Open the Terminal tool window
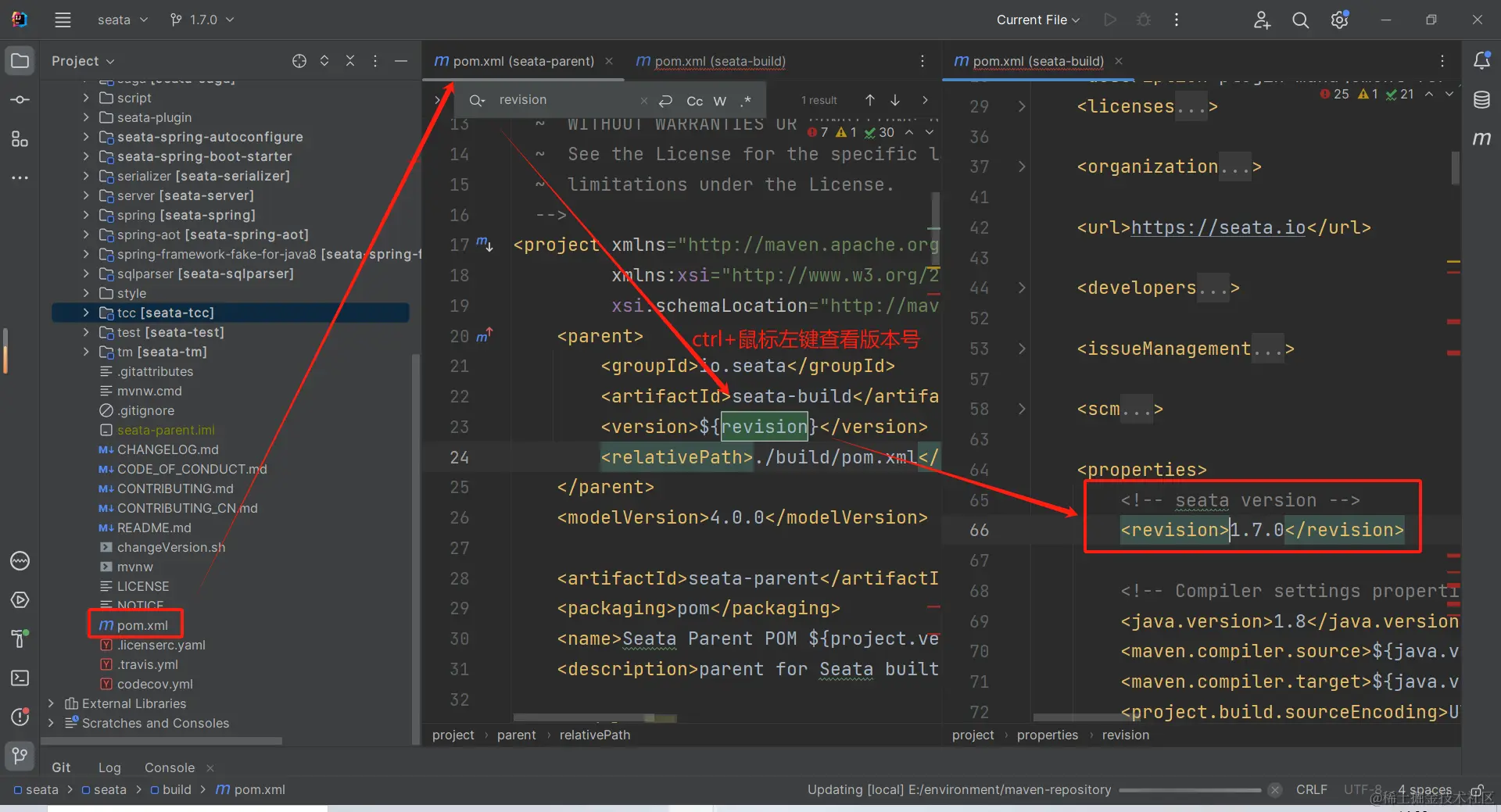This screenshot has height=812, width=1501. click(x=20, y=678)
